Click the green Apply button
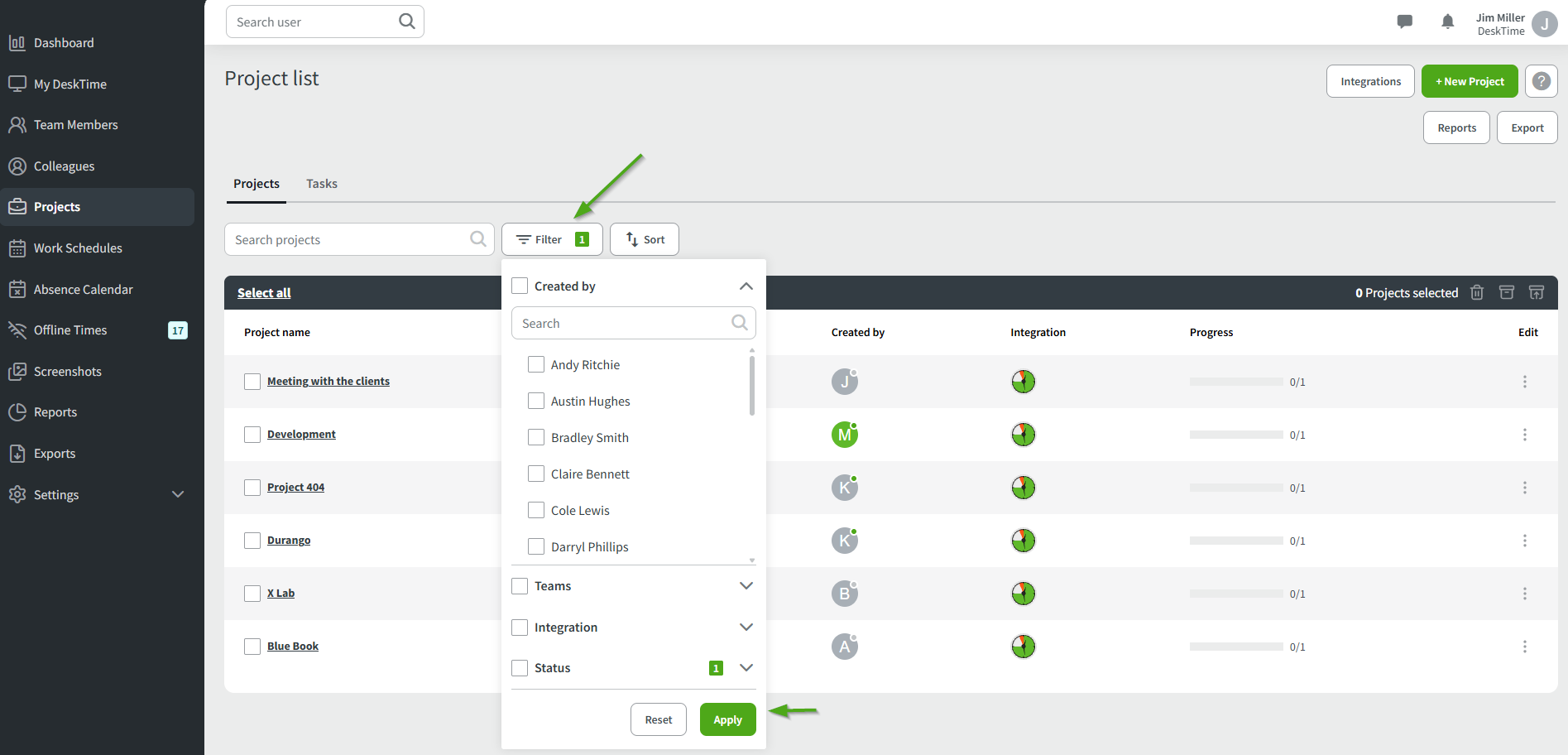 click(x=727, y=719)
